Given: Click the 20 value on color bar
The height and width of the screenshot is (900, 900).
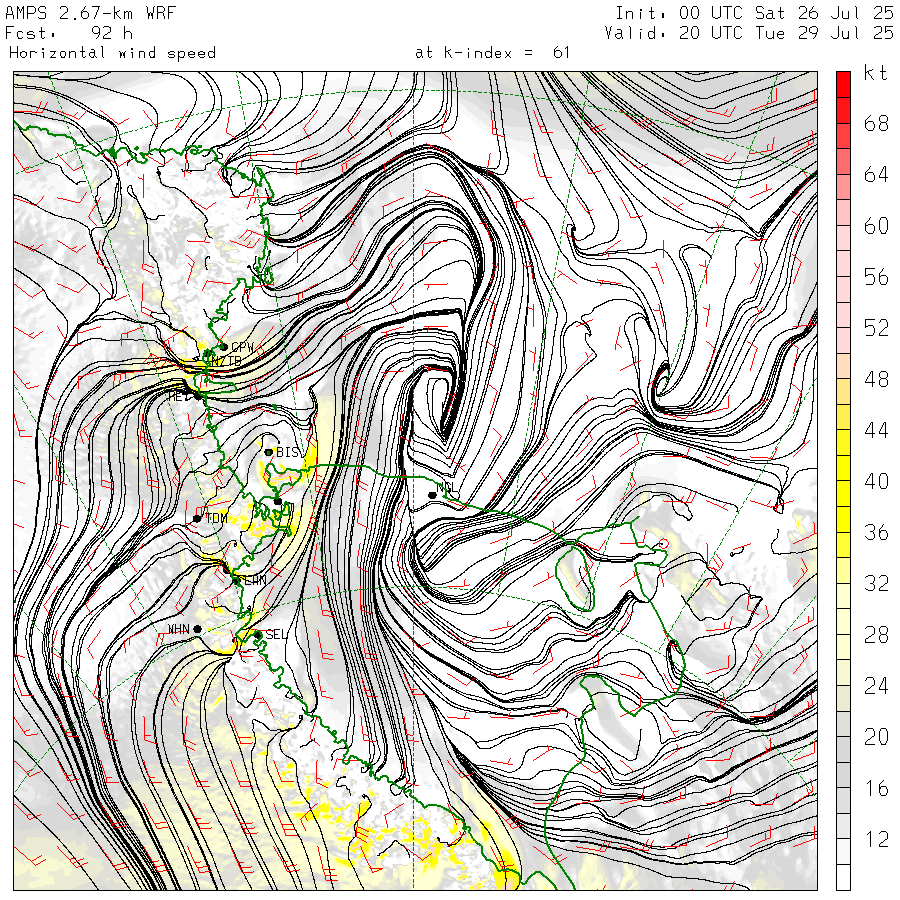Looking at the screenshot, I should coord(876,737).
